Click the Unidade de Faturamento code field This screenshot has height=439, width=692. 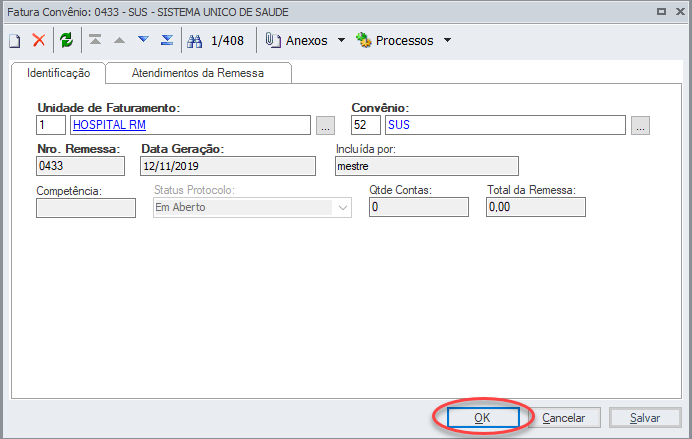click(x=51, y=125)
